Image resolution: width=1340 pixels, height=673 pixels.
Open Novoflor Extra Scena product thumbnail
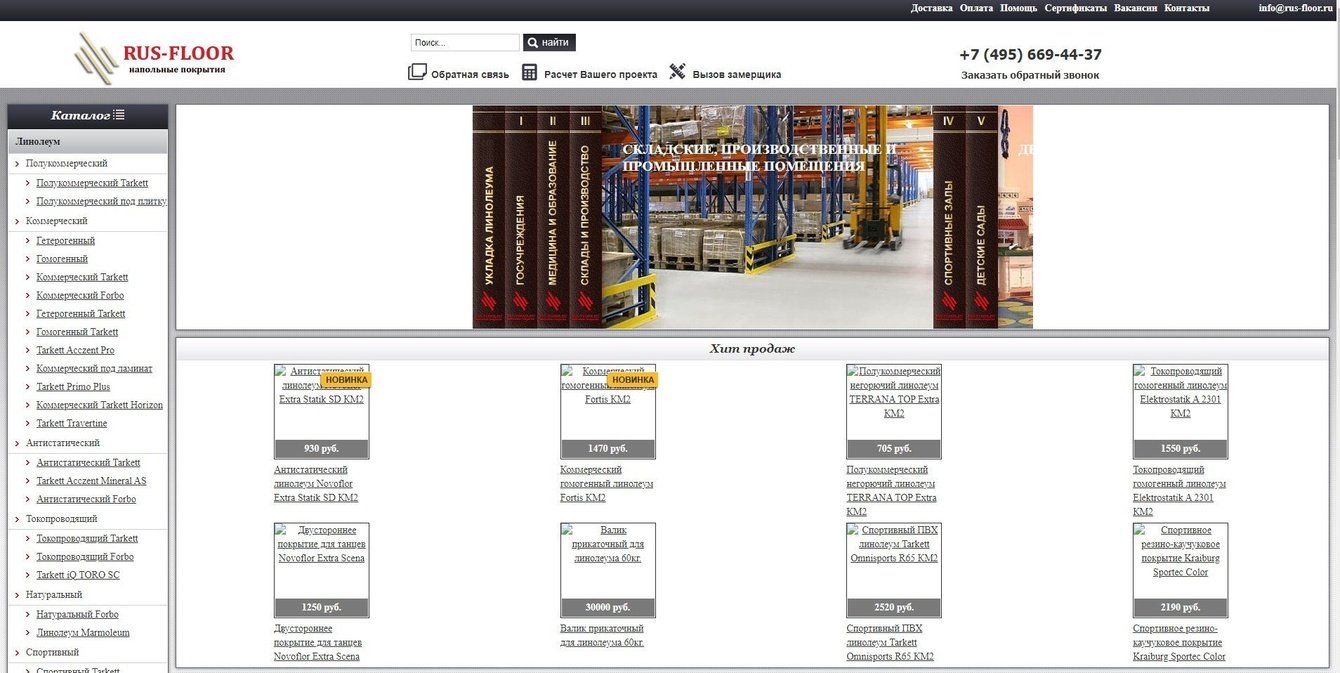coord(321,570)
